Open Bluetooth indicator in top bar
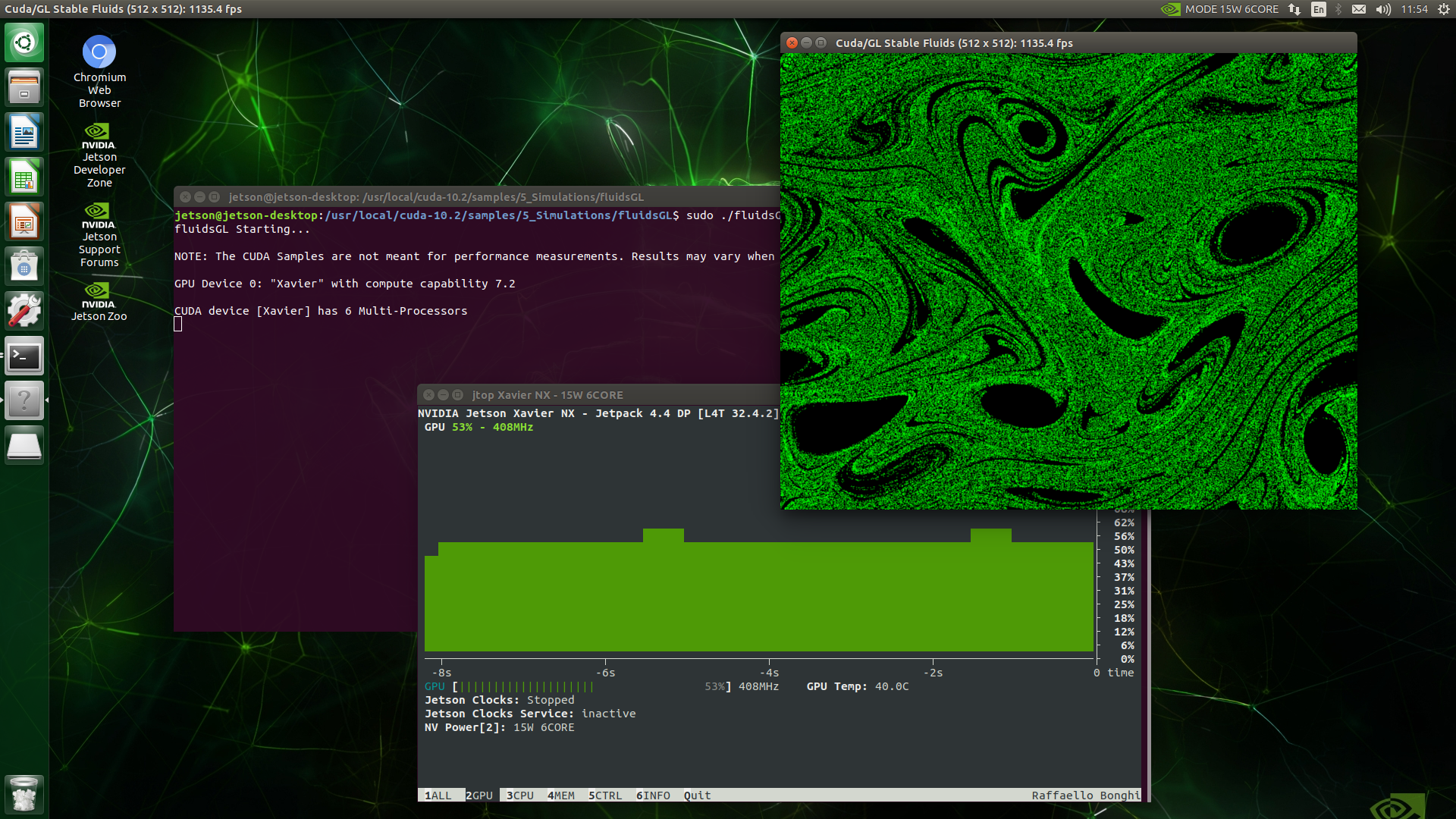The width and height of the screenshot is (1456, 819). 1338,9
